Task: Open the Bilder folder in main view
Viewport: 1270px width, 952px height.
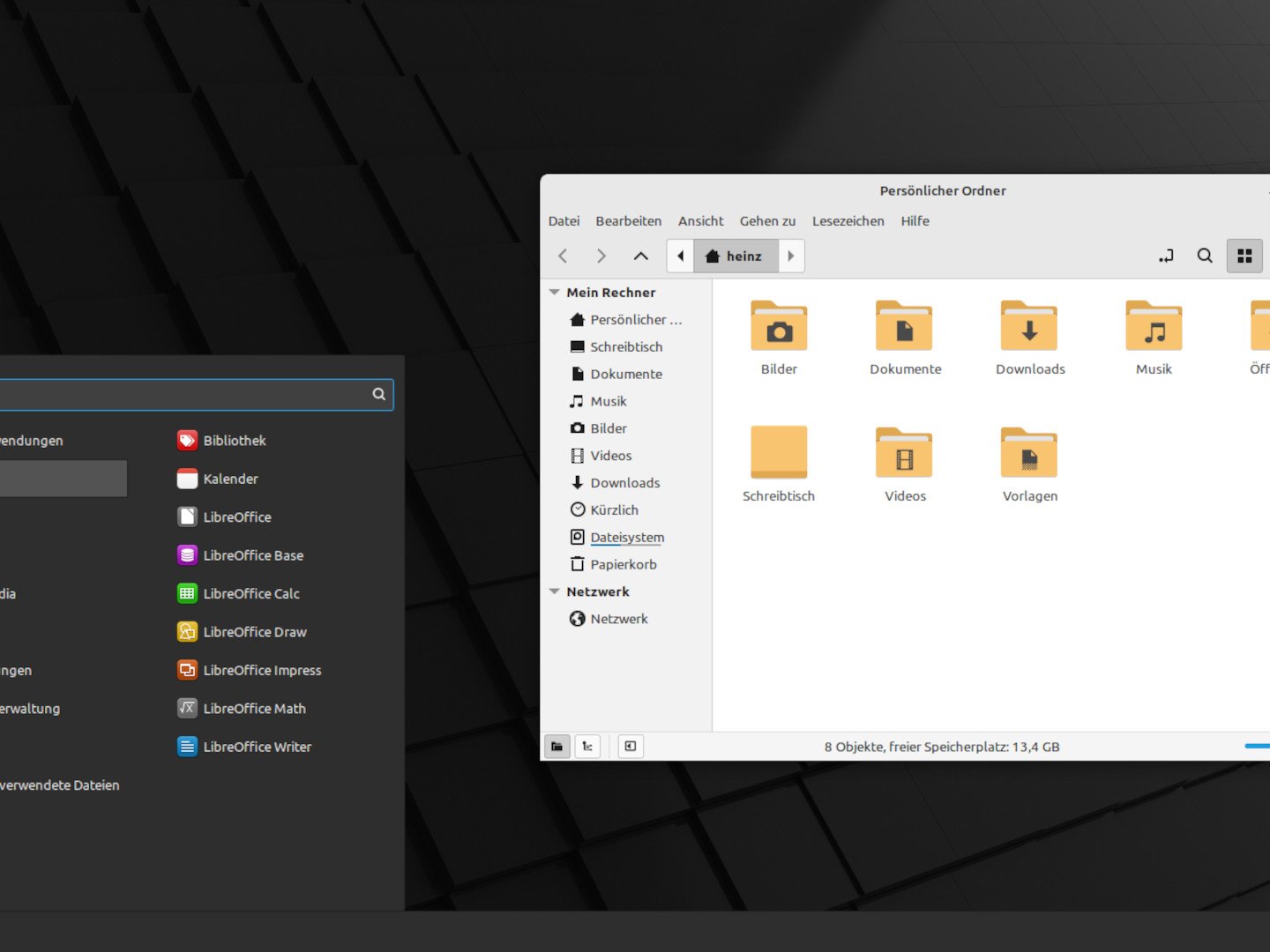Action: [779, 338]
